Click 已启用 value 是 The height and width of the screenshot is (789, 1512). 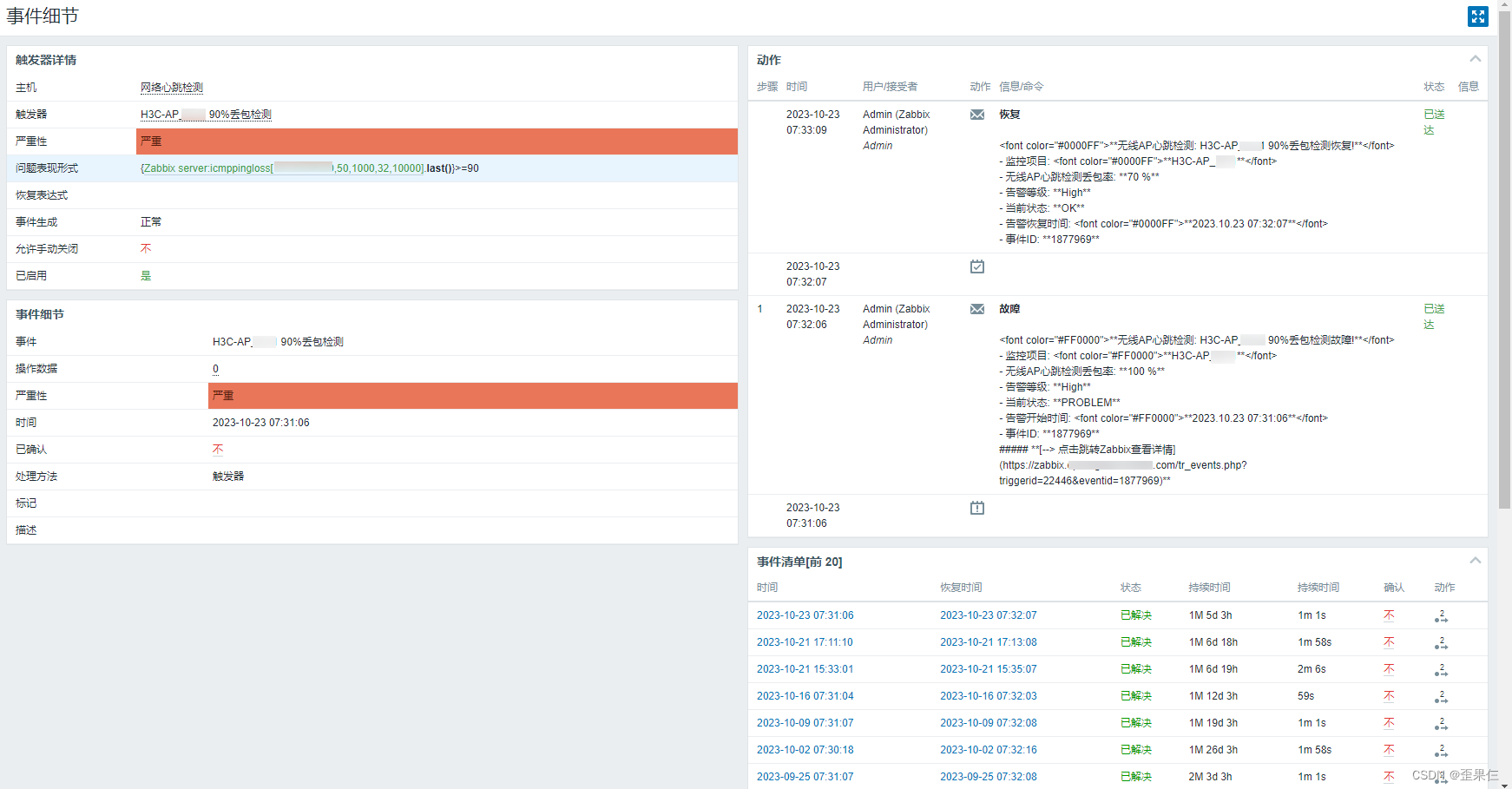point(146,276)
